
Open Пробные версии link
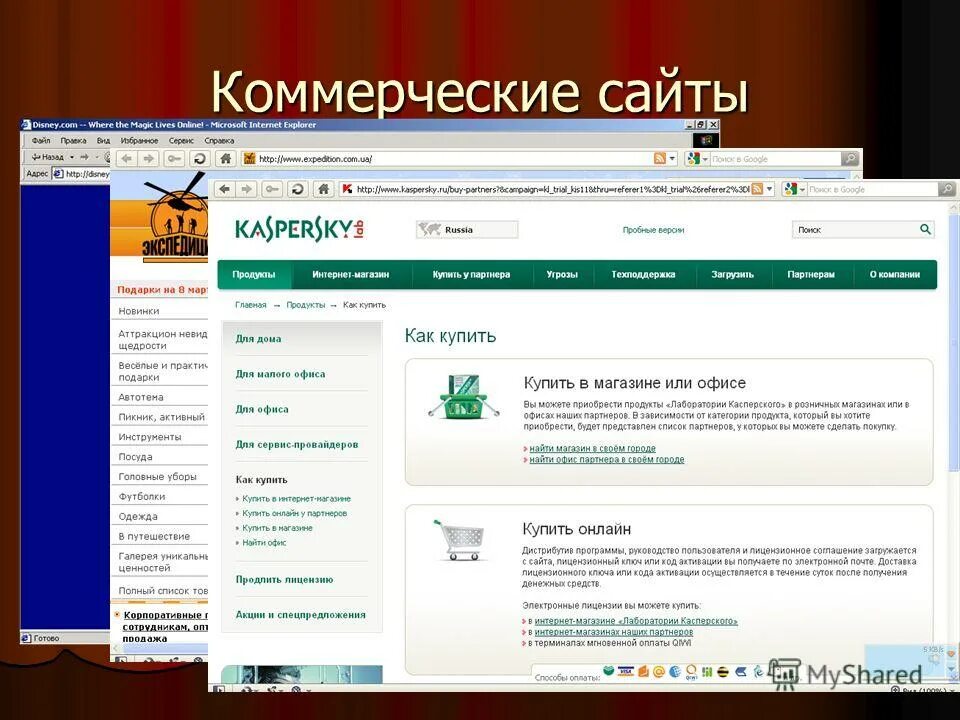[x=653, y=230]
